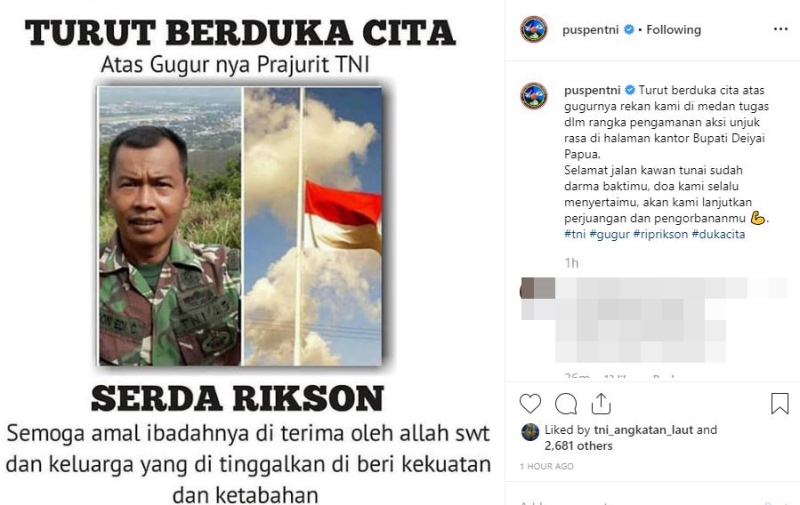Open the #gugur hashtag
The height and width of the screenshot is (505, 800).
[610, 234]
